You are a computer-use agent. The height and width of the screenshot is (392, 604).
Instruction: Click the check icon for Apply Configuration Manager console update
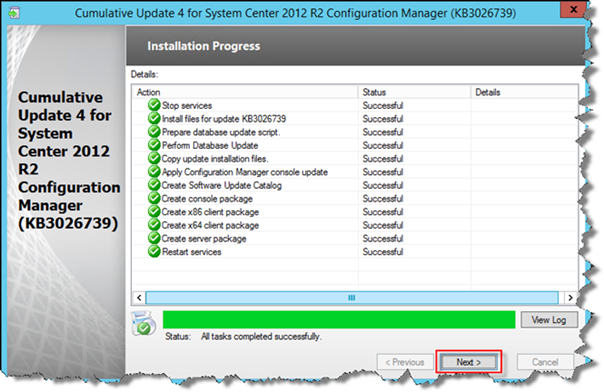(154, 172)
